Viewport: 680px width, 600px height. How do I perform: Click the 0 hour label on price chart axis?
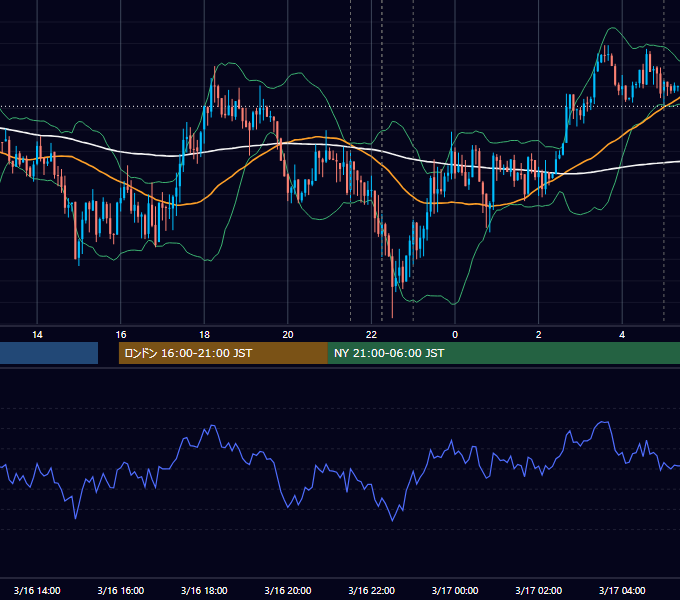[x=455, y=335]
